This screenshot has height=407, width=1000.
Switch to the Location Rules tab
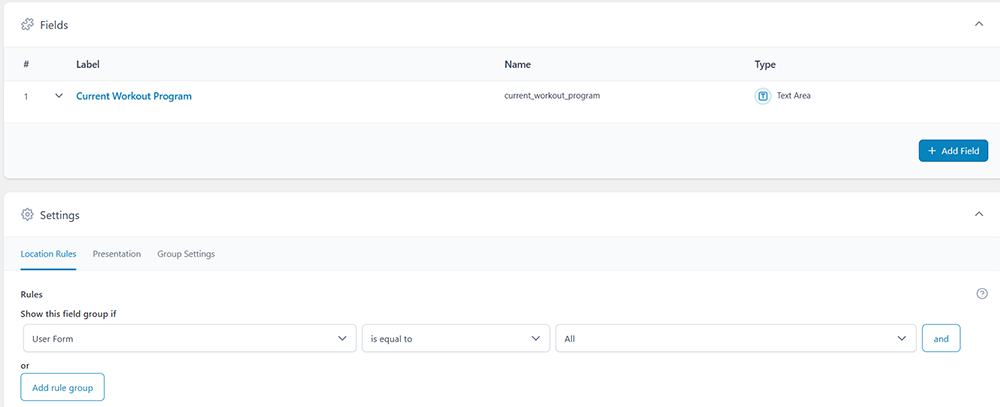point(48,254)
